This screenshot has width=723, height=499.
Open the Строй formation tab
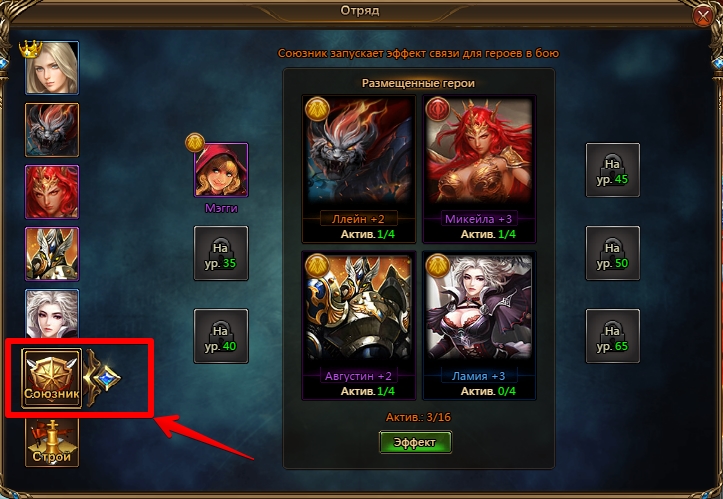(x=52, y=443)
